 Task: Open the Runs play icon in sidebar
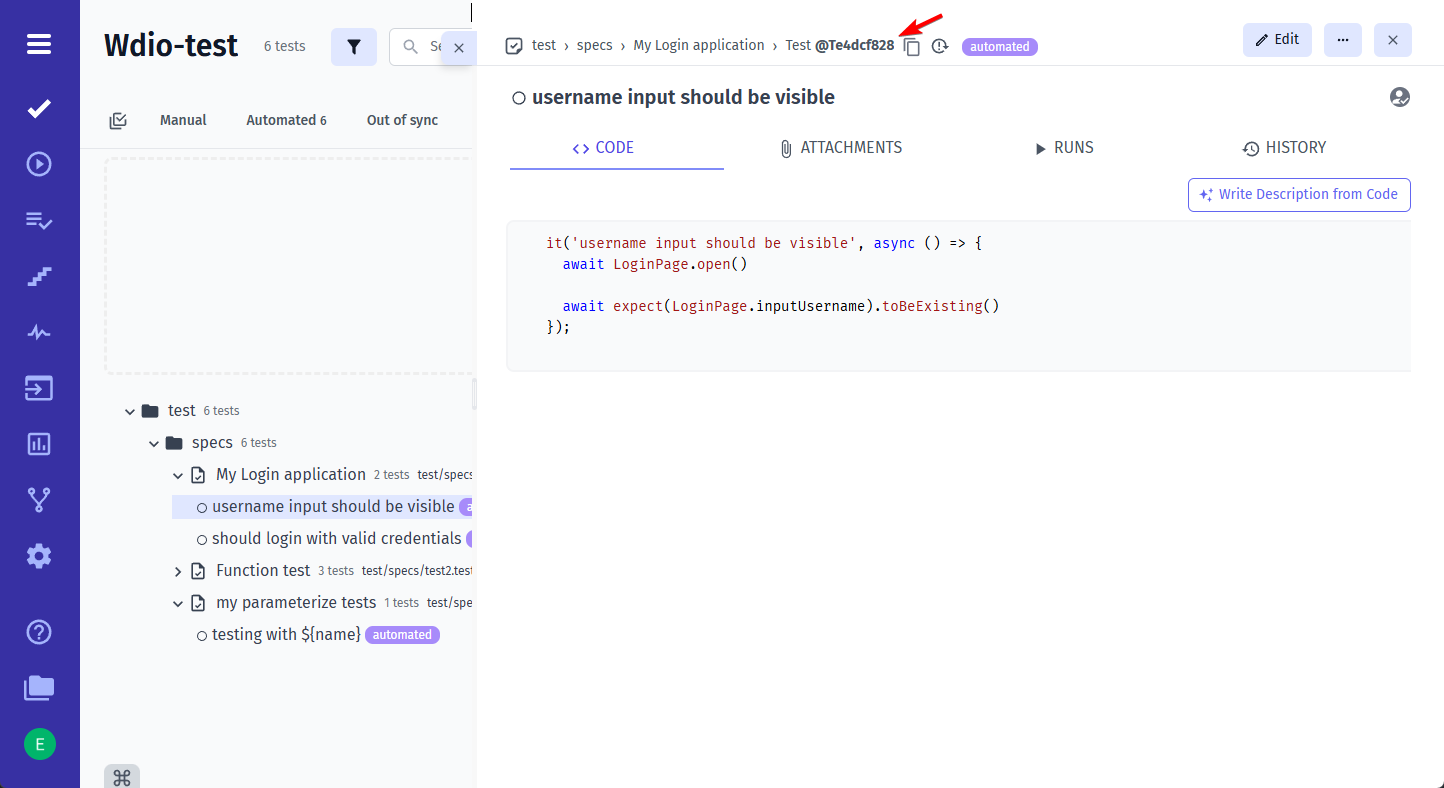coord(38,163)
